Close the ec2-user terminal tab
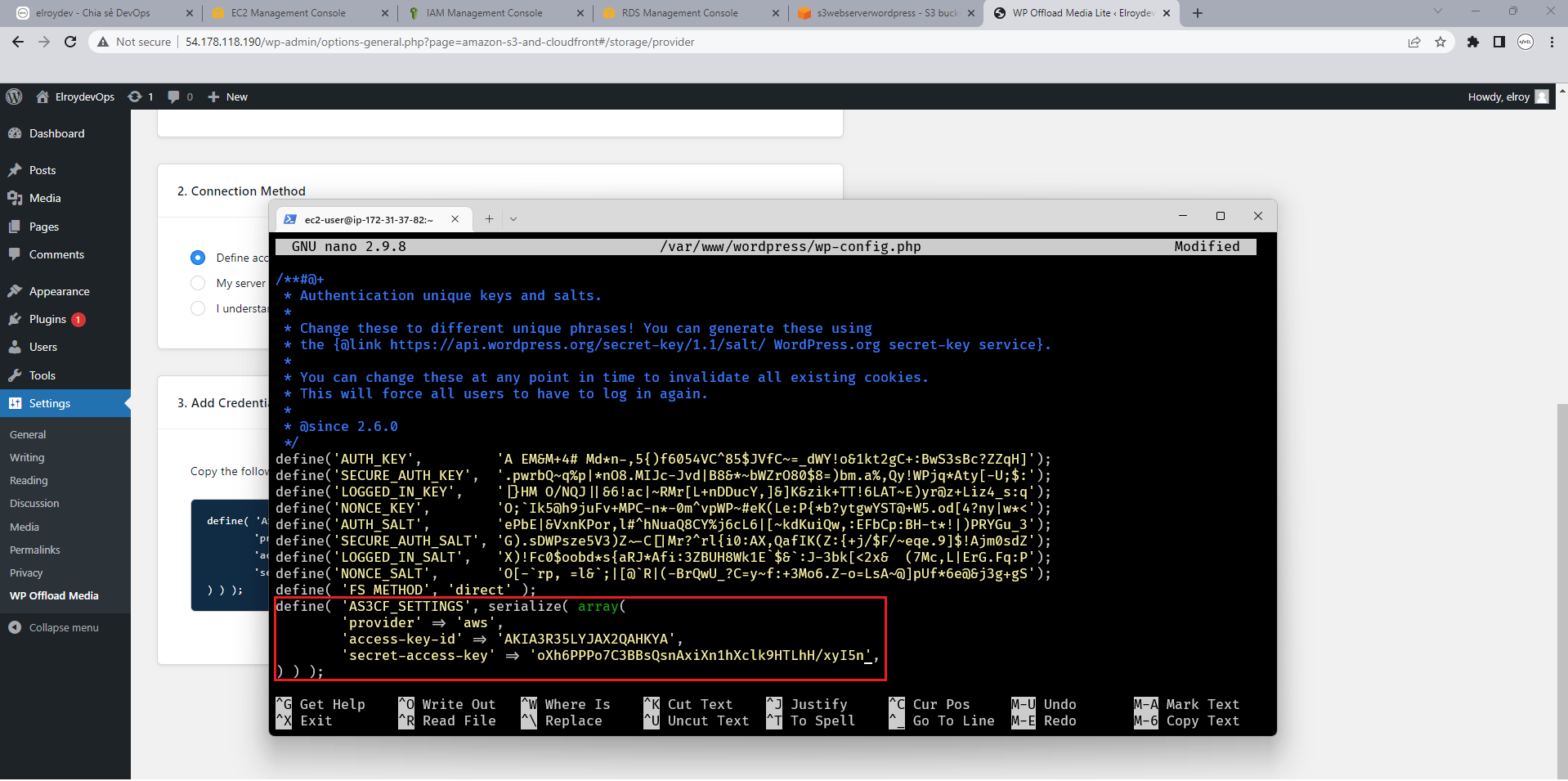Image resolution: width=1568 pixels, height=781 pixels. pyautogui.click(x=455, y=219)
